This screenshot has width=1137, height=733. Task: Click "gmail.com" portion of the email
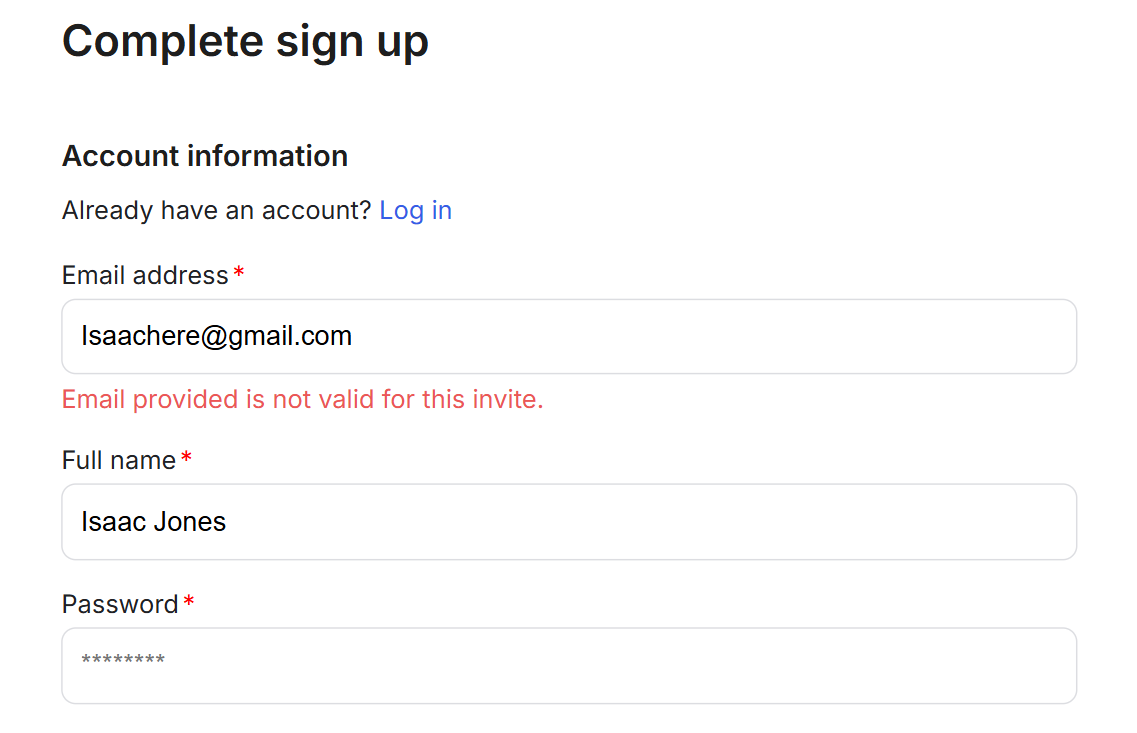(x=290, y=336)
